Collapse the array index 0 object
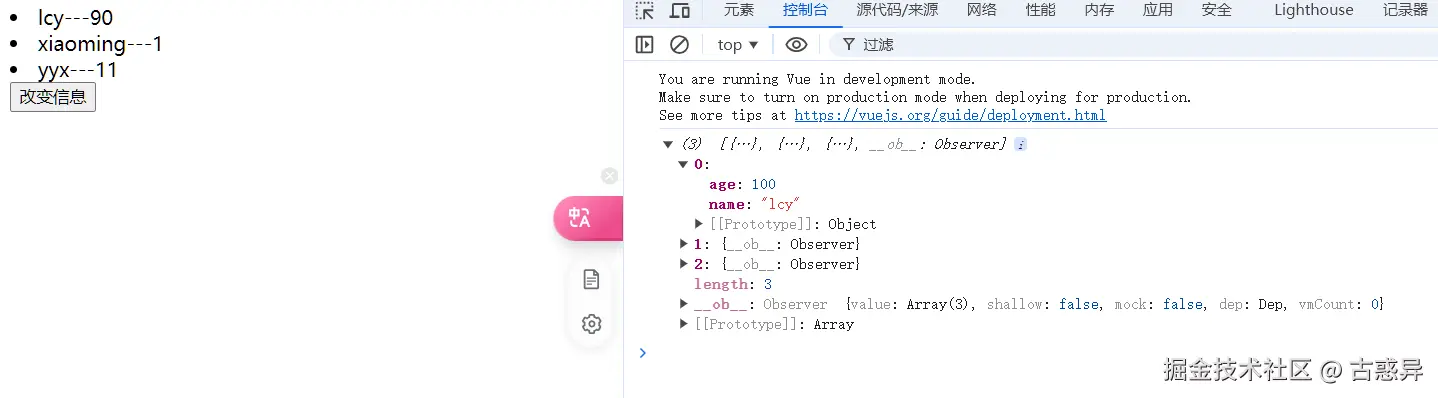This screenshot has height=398, width=1438. (684, 165)
